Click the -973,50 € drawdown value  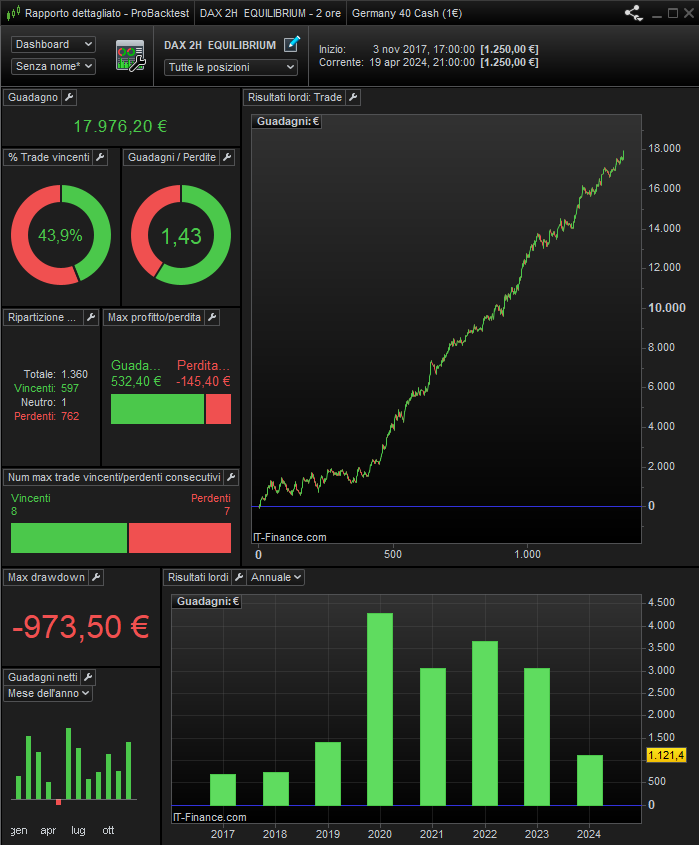point(81,627)
